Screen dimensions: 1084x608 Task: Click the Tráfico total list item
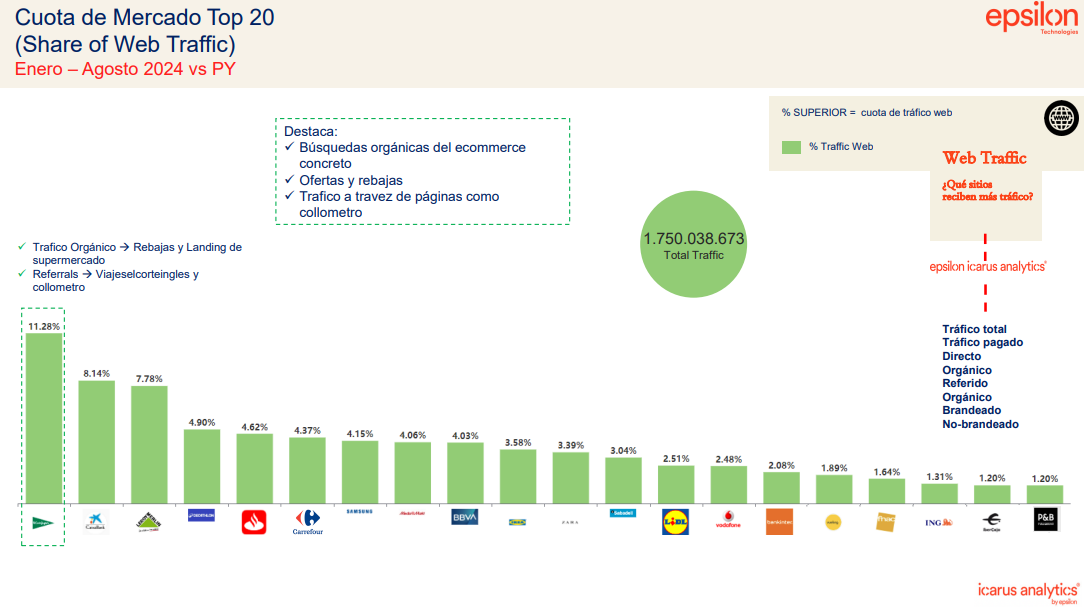pyautogui.click(x=974, y=329)
